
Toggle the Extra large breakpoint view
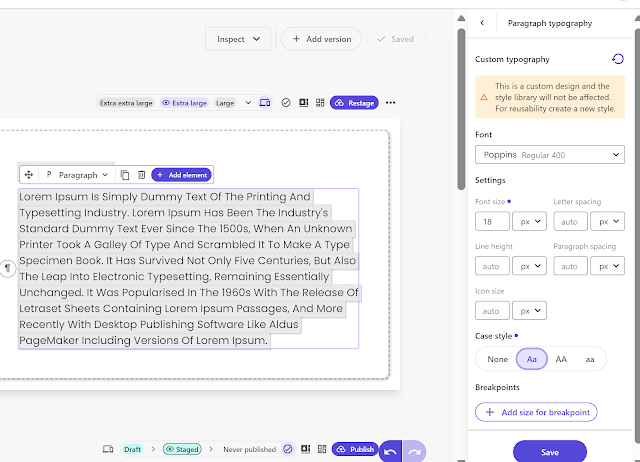[184, 103]
